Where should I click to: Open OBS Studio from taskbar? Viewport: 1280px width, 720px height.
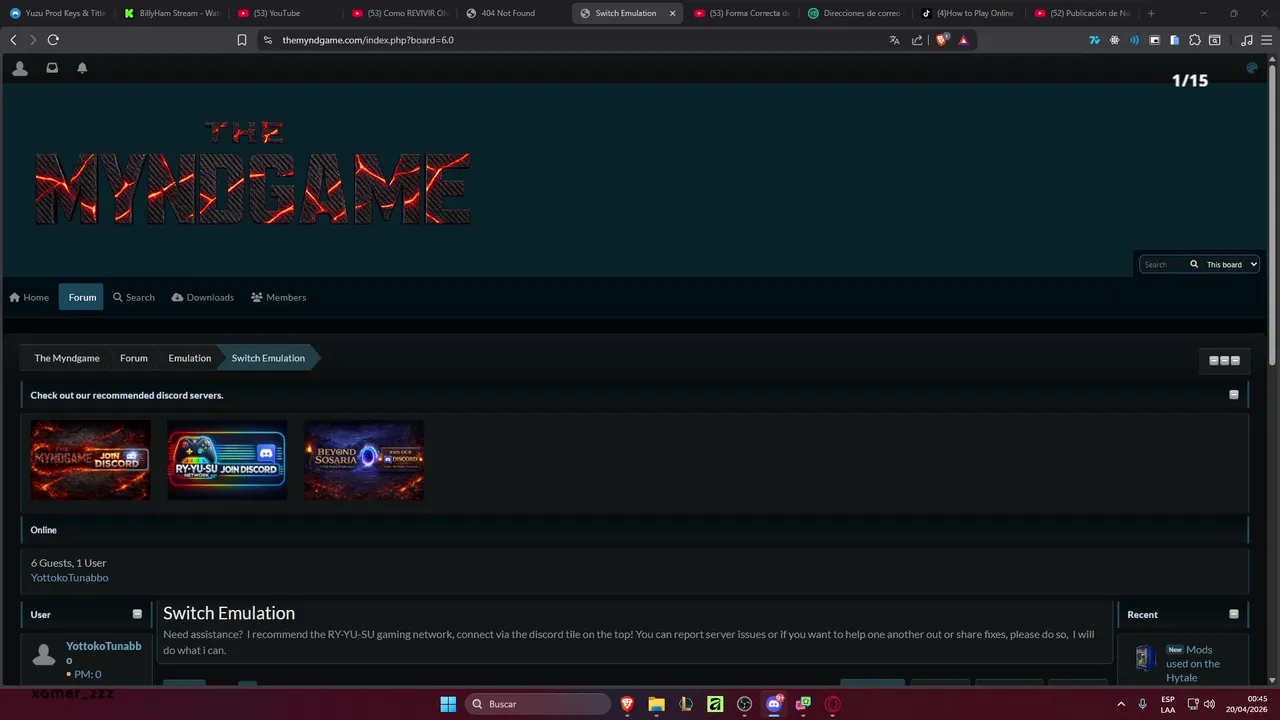744,704
